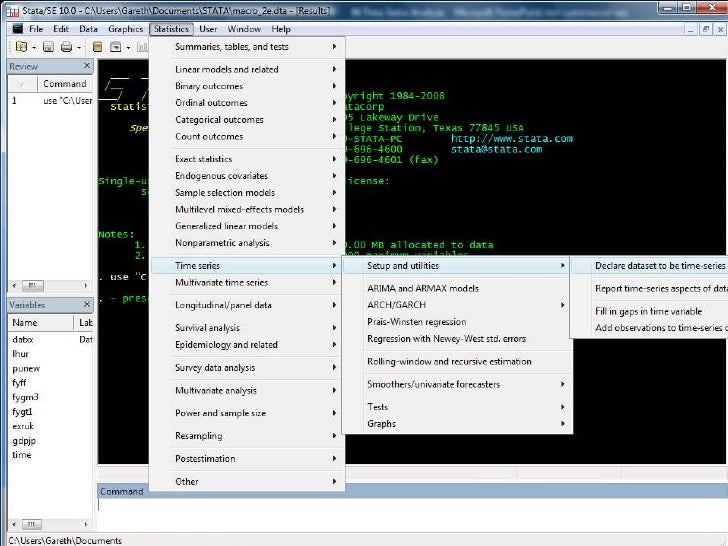This screenshot has height=546, width=728.
Task: Select Prais-Winsten regression option
Action: tap(416, 322)
